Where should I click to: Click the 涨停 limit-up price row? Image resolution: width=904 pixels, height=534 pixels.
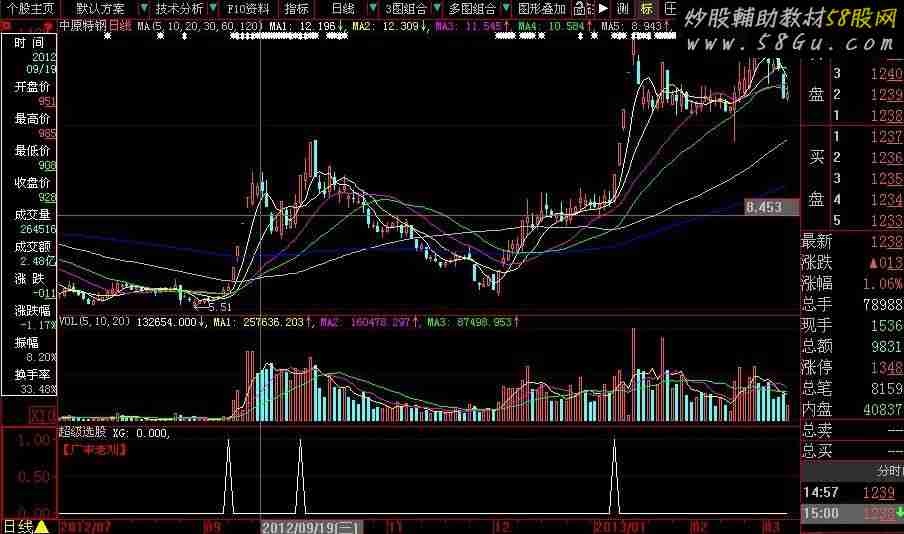(852, 367)
